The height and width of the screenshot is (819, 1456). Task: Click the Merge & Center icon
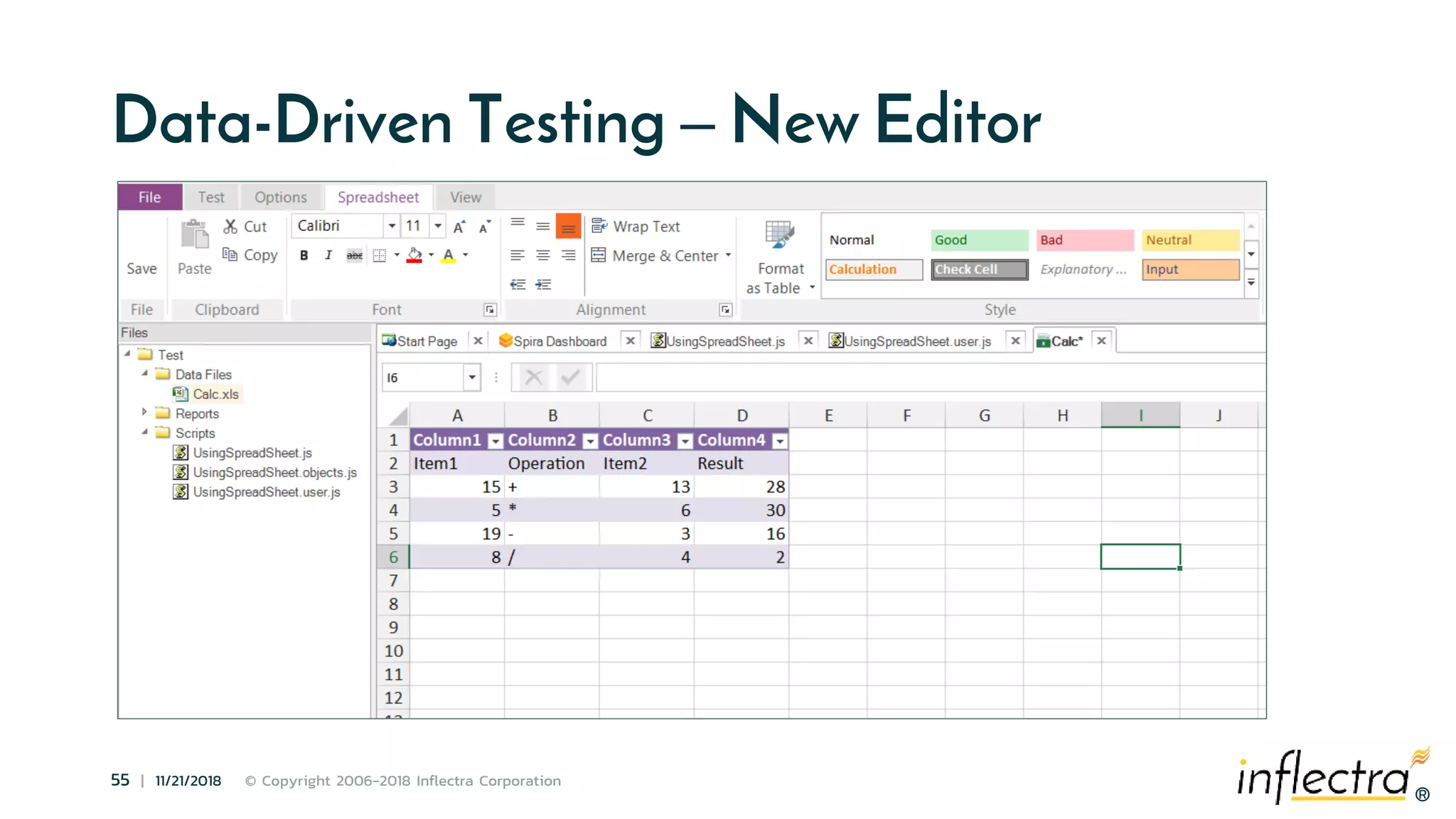coord(599,255)
